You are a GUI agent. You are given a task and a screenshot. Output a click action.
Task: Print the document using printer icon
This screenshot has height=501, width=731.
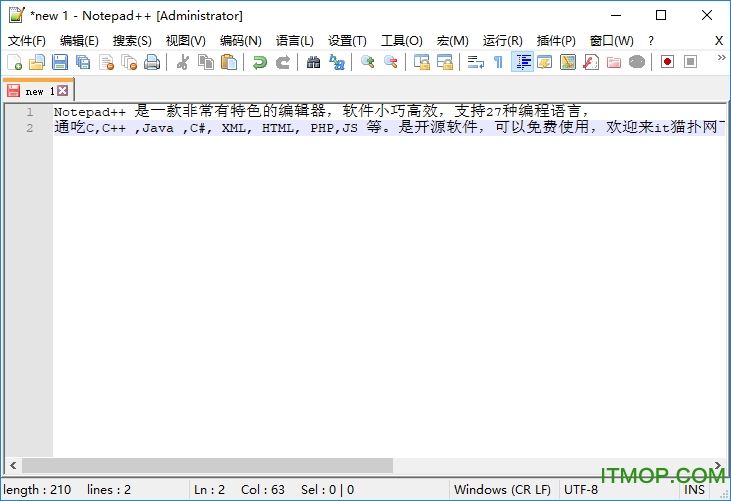[152, 62]
